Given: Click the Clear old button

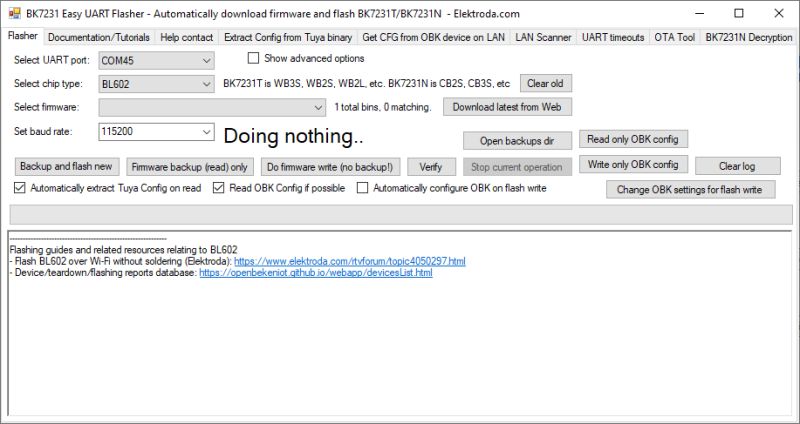Looking at the screenshot, I should tap(545, 83).
